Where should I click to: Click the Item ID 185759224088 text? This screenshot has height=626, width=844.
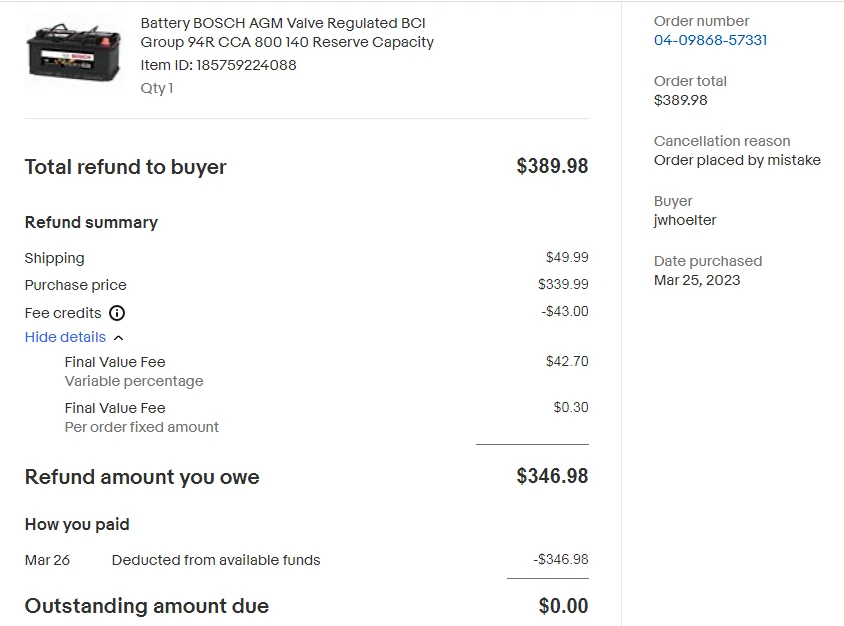point(218,65)
